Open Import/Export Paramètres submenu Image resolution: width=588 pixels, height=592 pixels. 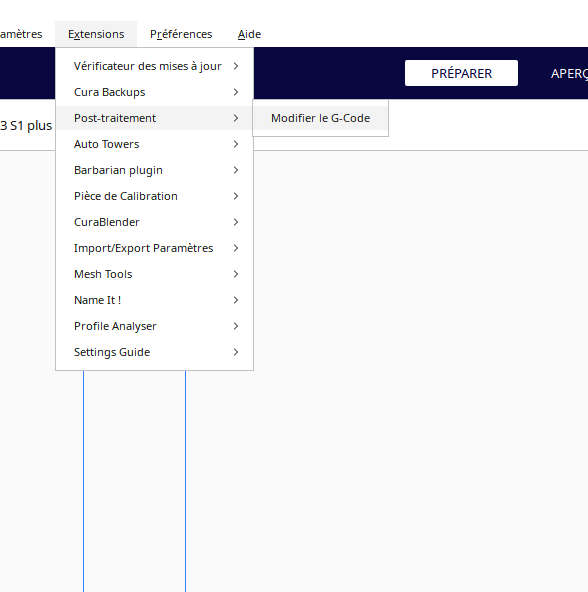pyautogui.click(x=154, y=248)
